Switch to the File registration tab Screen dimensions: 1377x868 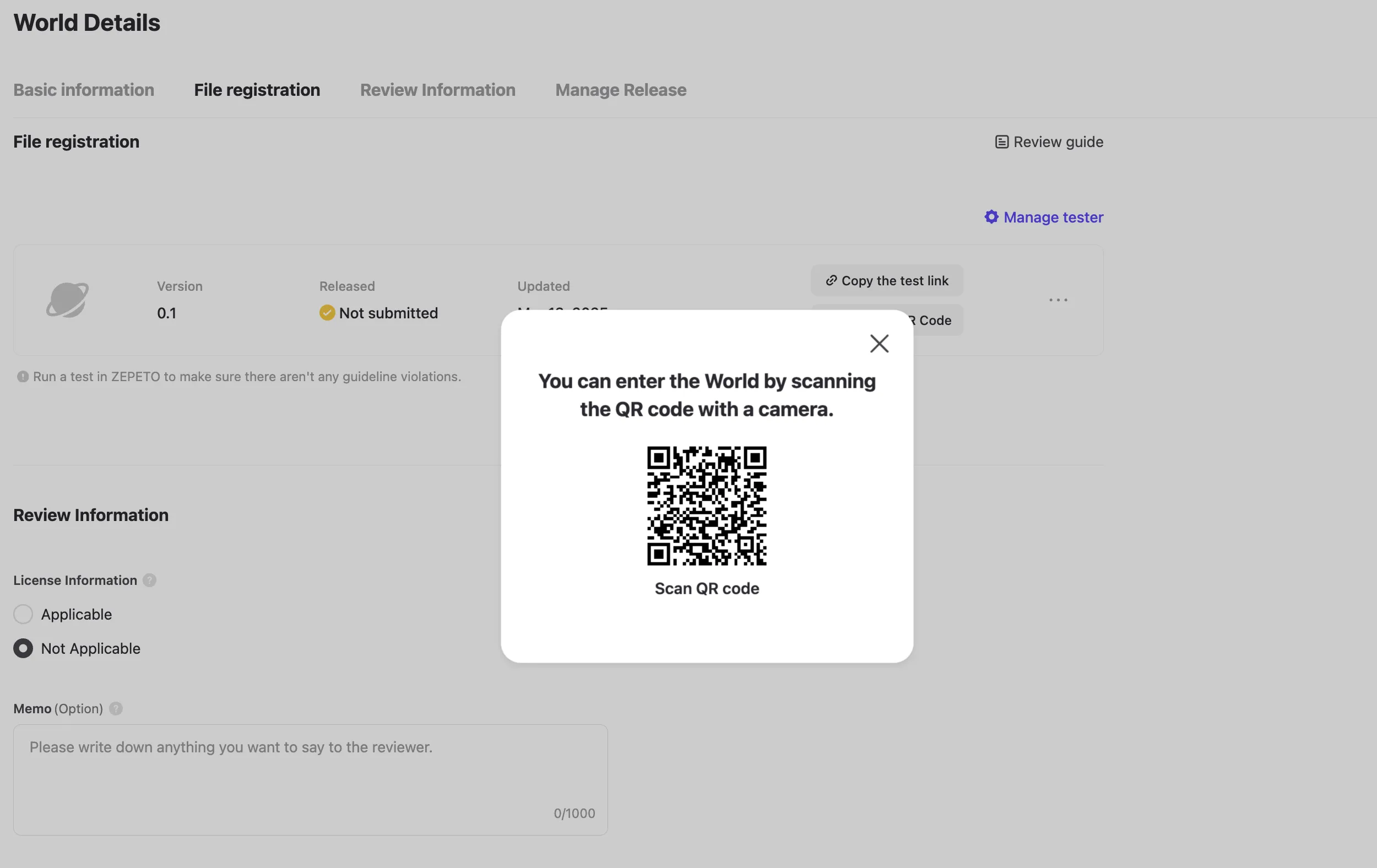(257, 90)
